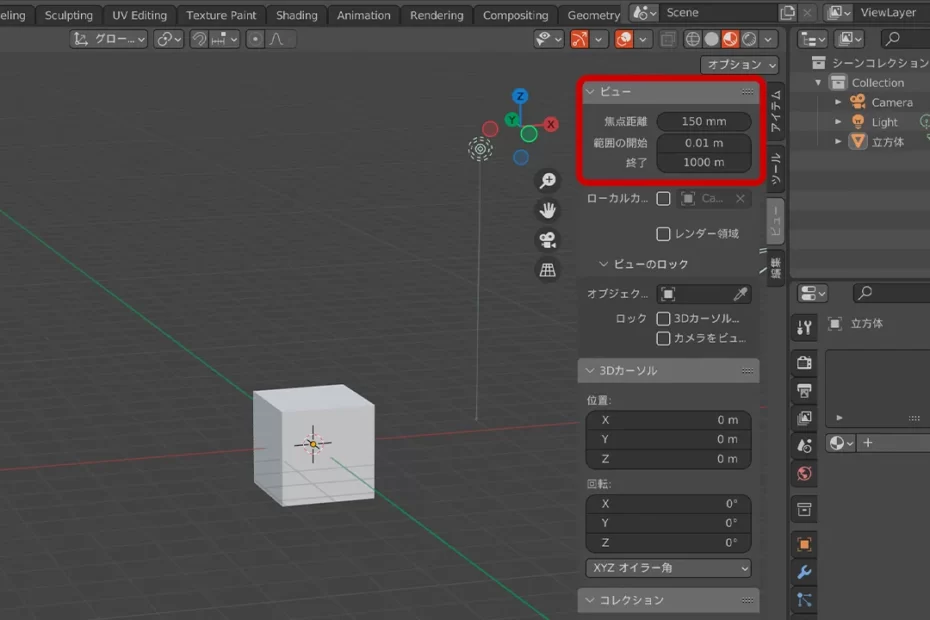Click the hand pan view icon
This screenshot has width=930, height=620.
pyautogui.click(x=548, y=210)
